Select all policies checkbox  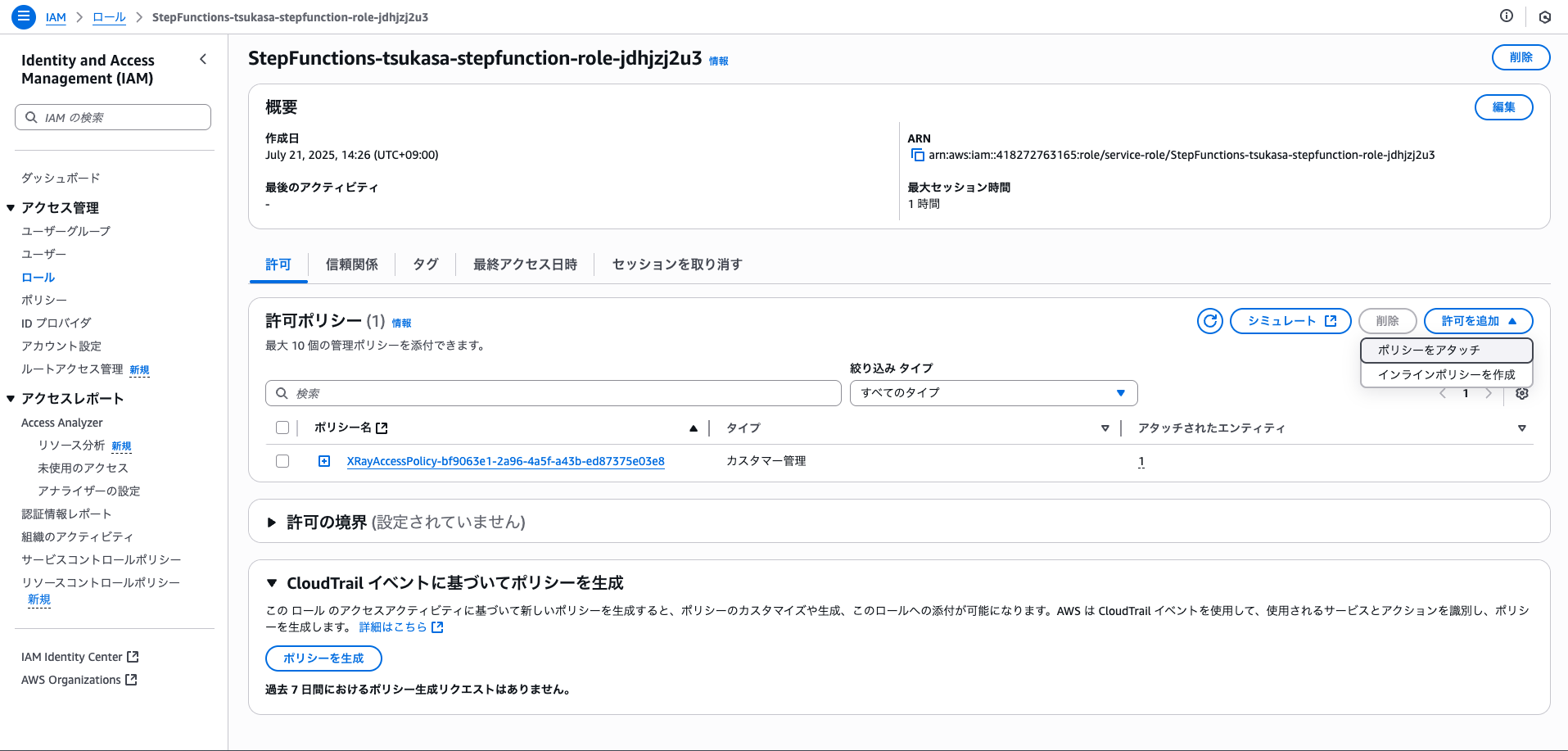point(282,428)
